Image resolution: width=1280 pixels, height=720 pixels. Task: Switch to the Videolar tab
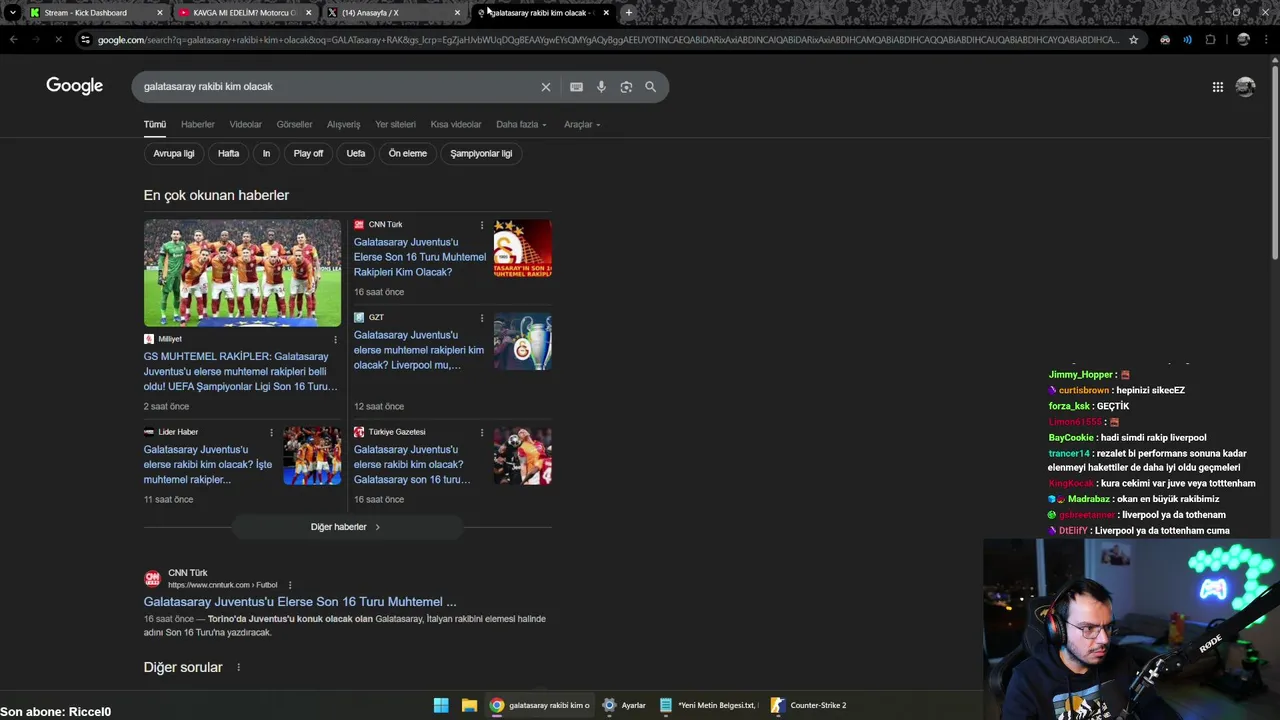[x=246, y=125]
